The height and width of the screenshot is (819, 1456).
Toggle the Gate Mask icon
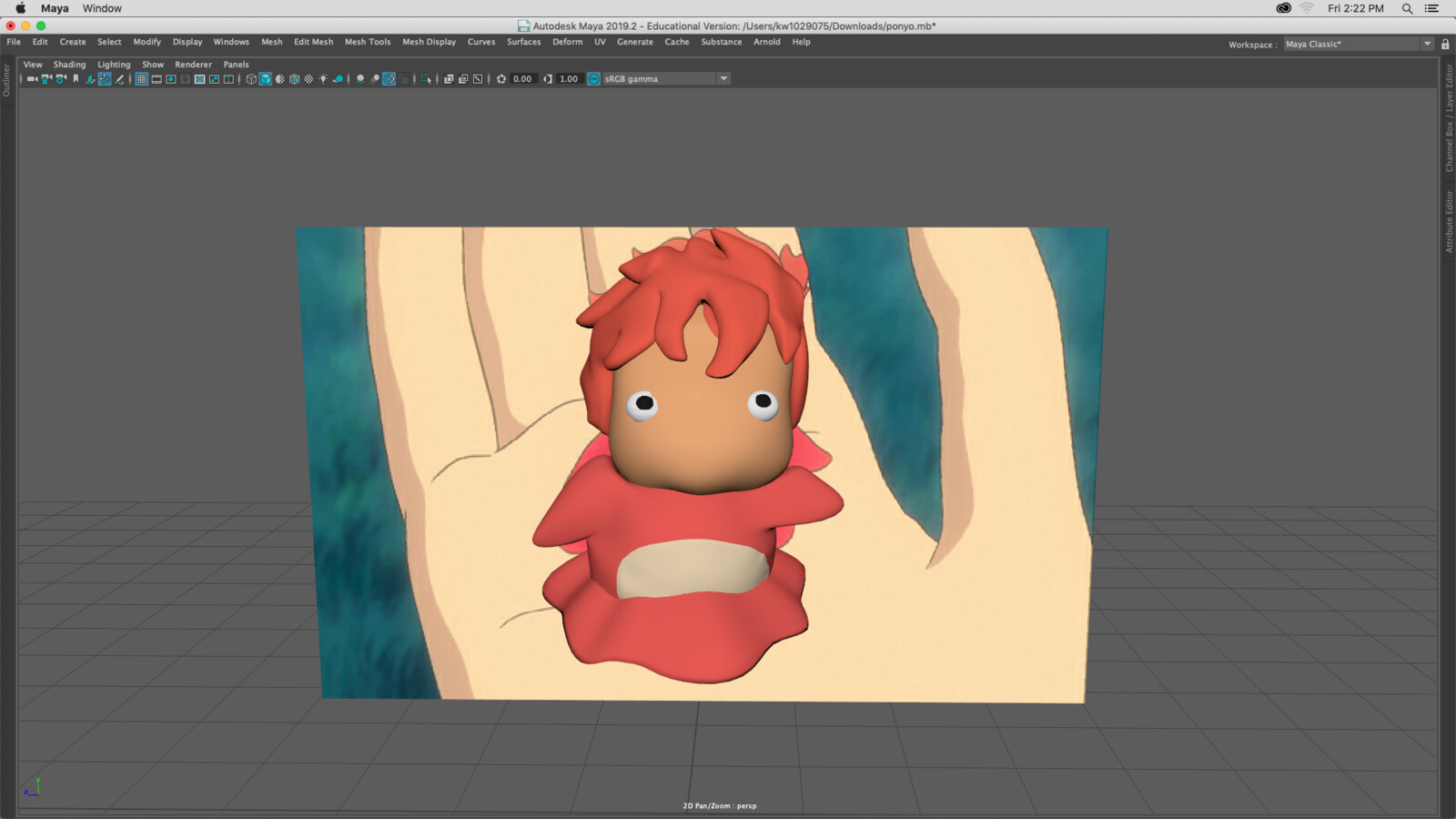coord(185,79)
